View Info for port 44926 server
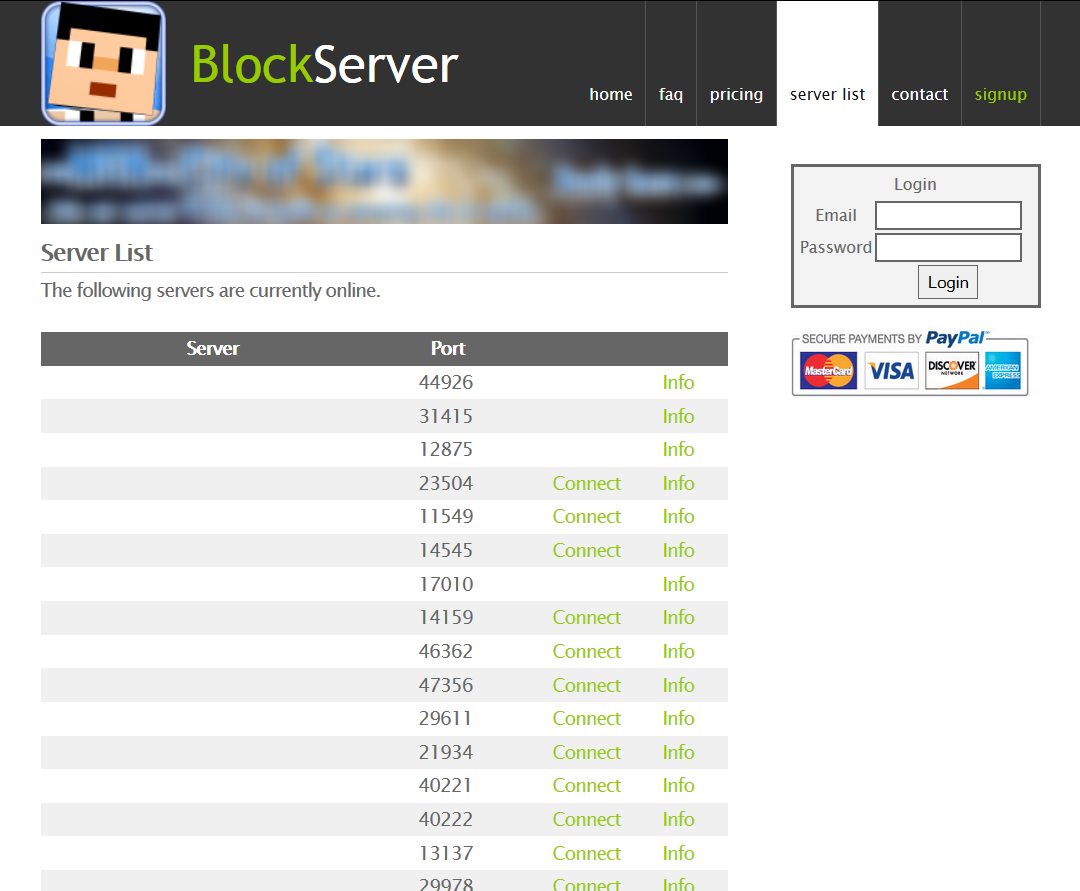Viewport: 1080px width, 891px height. [x=678, y=382]
